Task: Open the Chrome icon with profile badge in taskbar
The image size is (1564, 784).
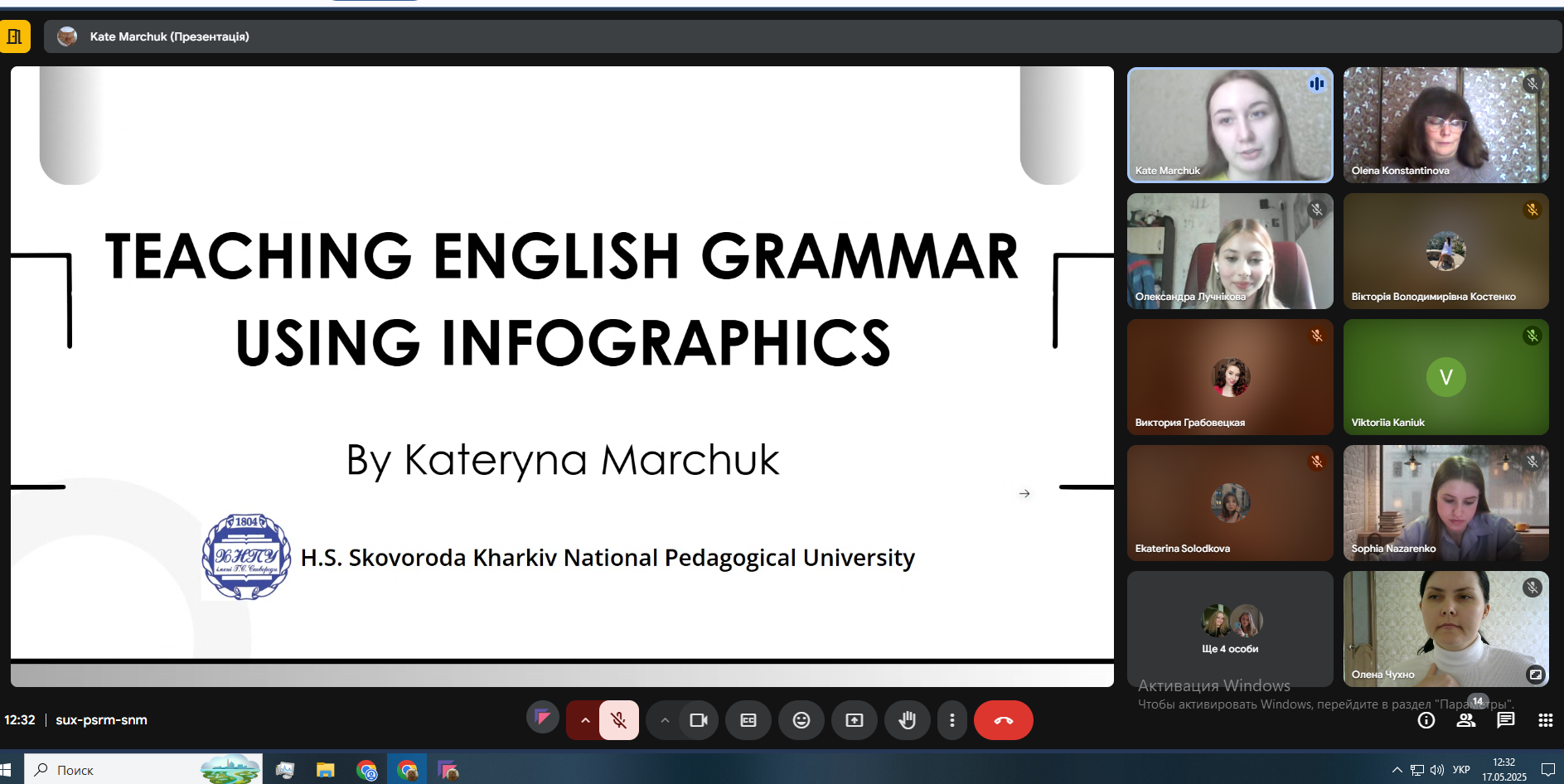Action: [366, 770]
